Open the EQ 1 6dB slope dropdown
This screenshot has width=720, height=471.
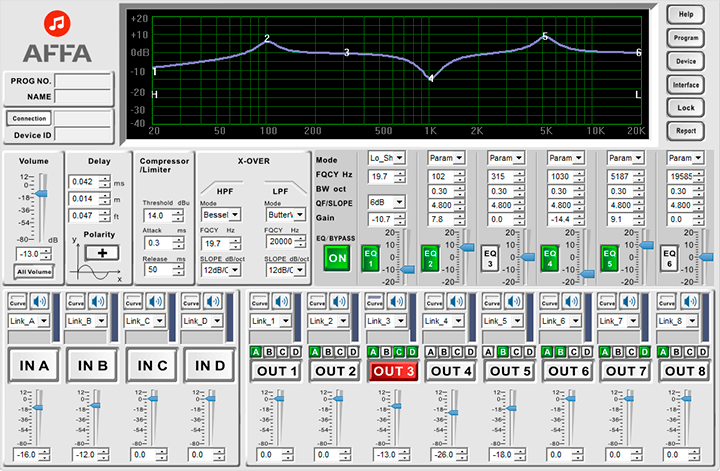click(386, 202)
